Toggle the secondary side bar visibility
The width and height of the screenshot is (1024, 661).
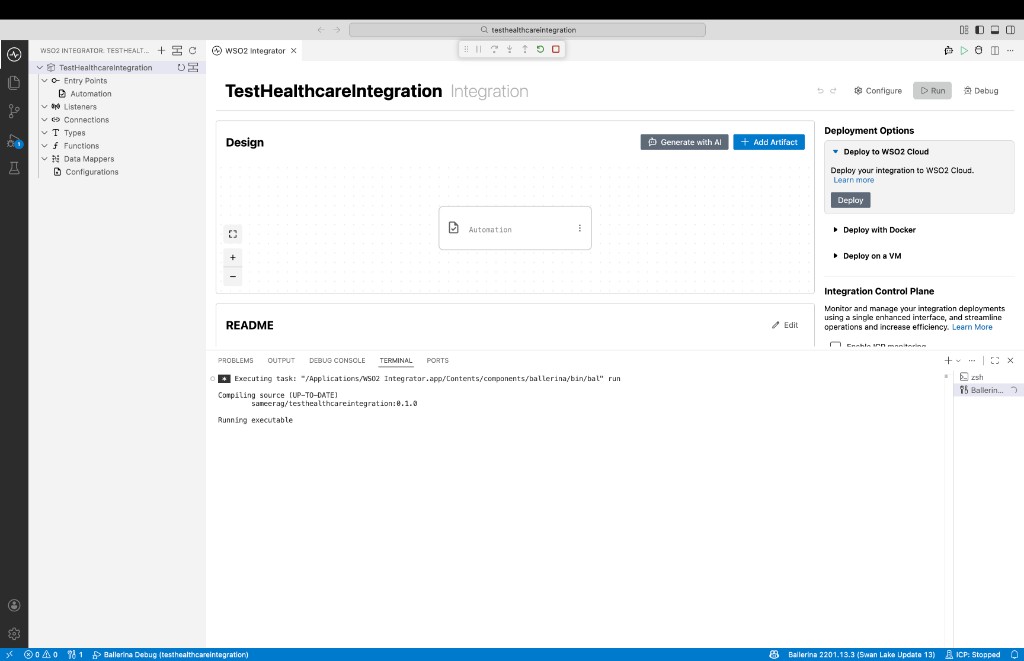pos(1010,29)
